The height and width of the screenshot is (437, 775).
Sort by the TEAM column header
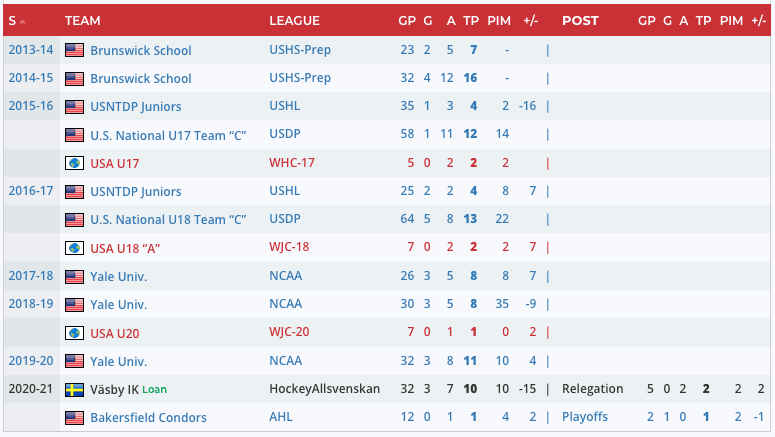point(82,21)
